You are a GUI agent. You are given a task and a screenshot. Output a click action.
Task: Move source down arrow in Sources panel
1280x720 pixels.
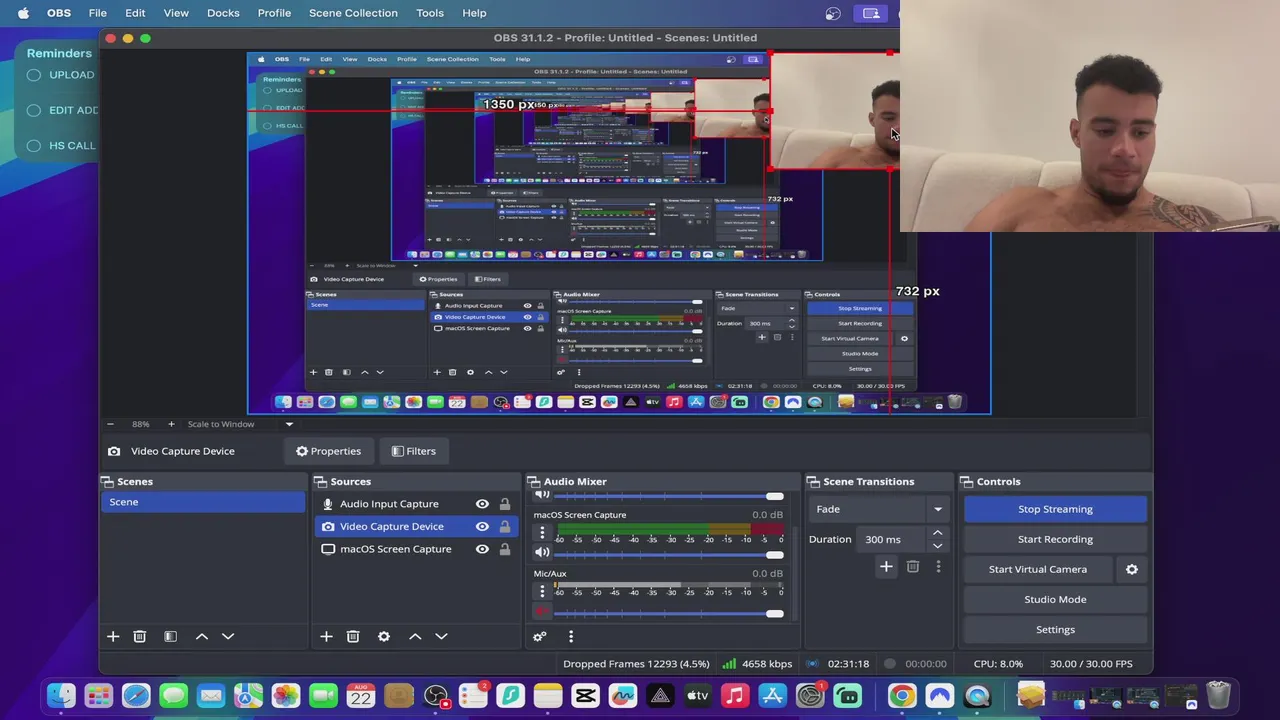click(441, 636)
